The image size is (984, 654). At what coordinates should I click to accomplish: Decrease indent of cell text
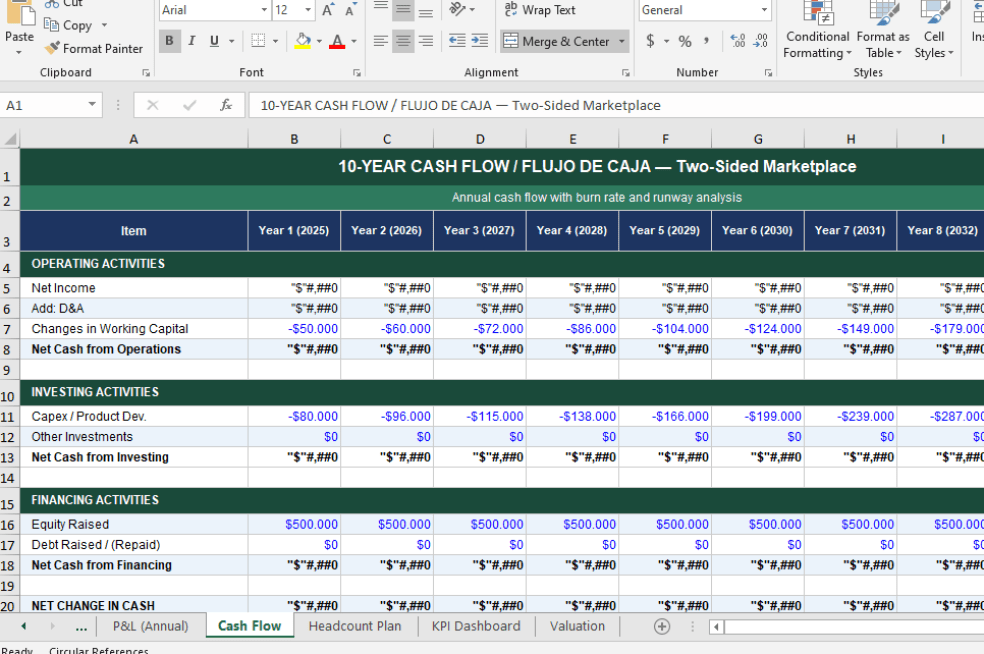point(457,41)
